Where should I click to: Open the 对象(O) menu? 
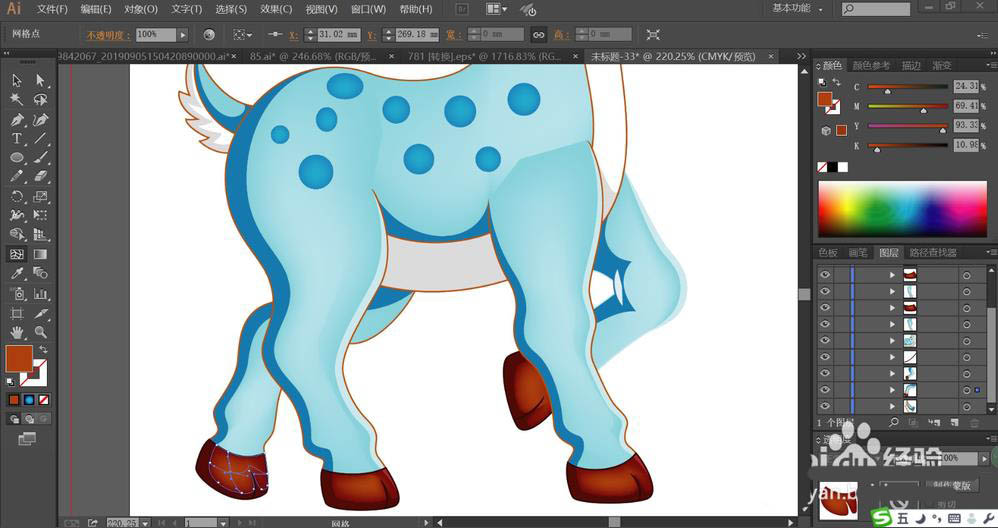pyautogui.click(x=141, y=9)
